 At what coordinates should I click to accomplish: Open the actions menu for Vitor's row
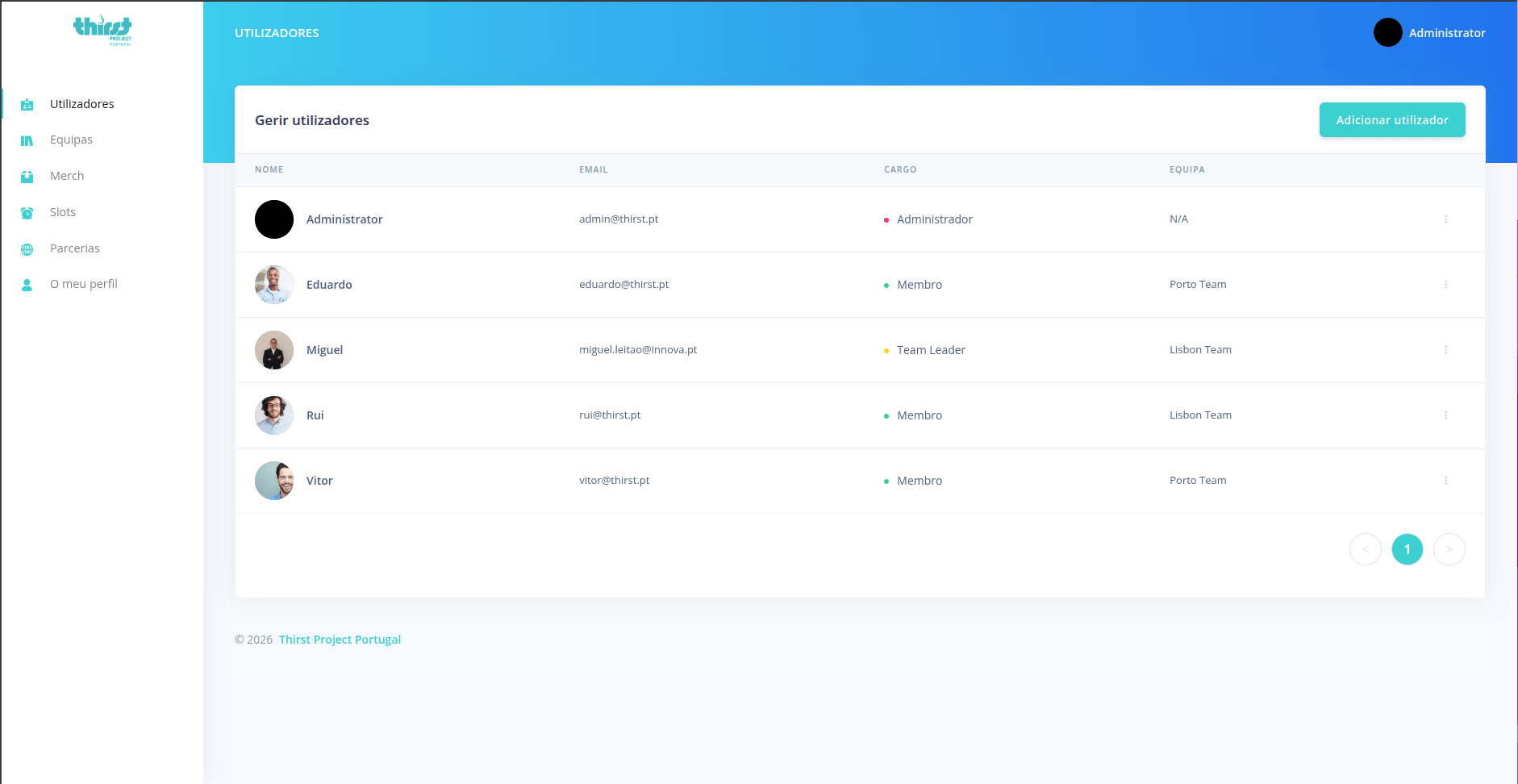coord(1445,480)
